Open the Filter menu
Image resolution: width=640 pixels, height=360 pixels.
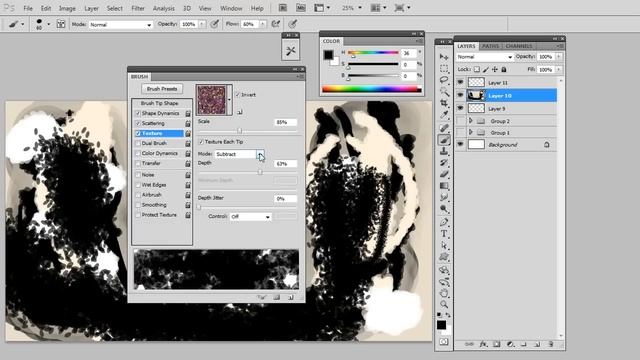coord(138,8)
